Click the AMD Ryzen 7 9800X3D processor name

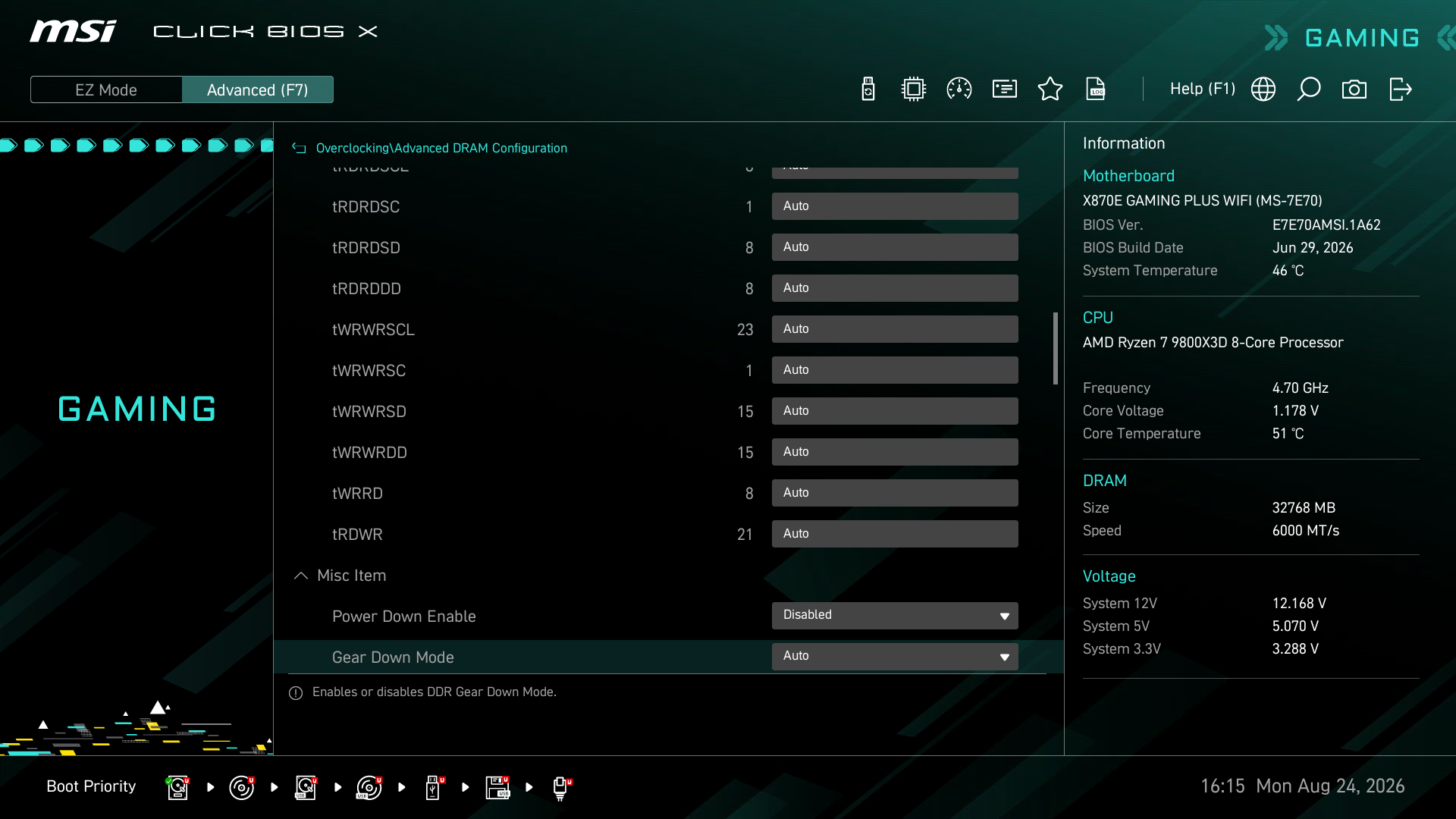1213,343
